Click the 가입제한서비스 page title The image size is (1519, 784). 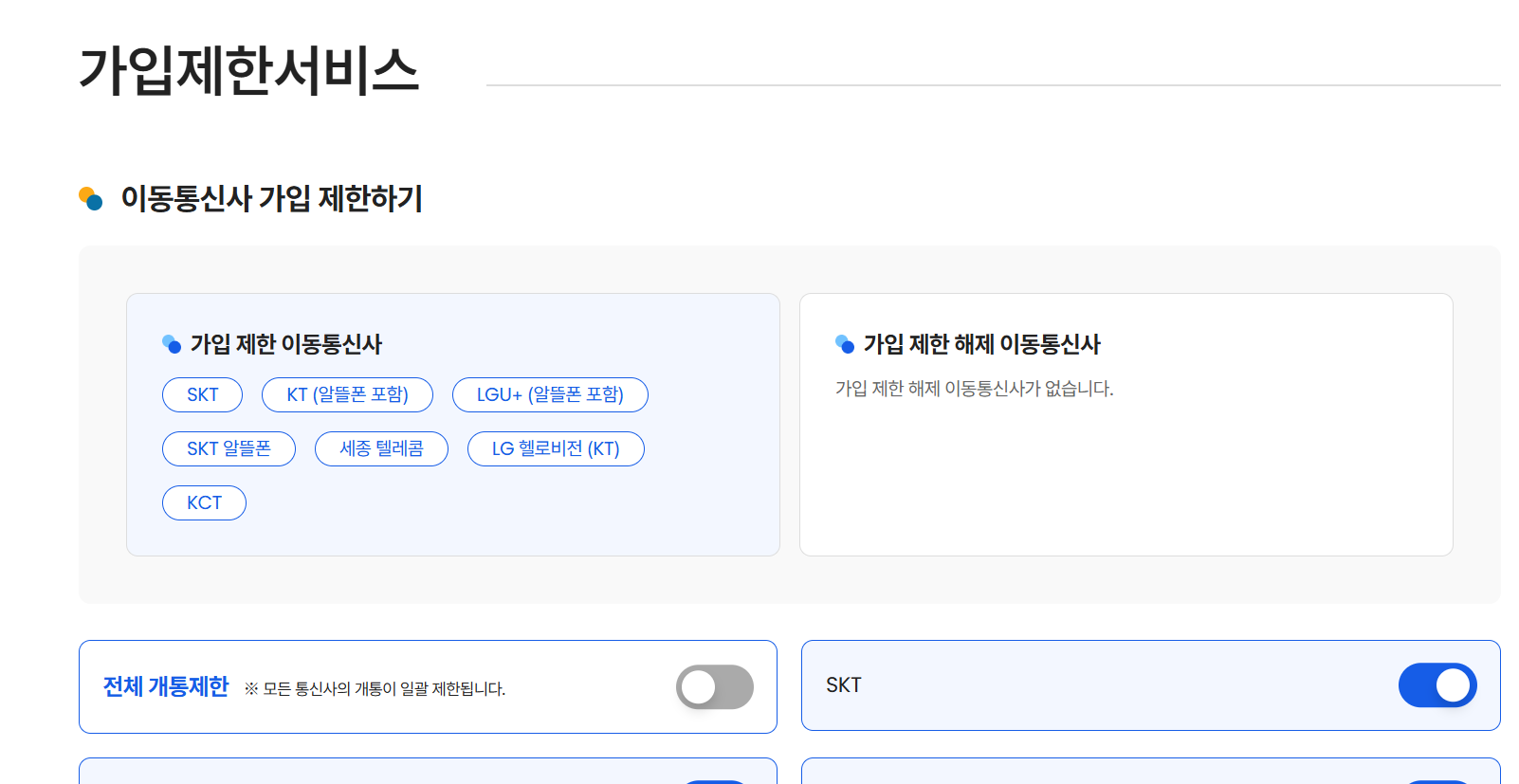[x=248, y=71]
